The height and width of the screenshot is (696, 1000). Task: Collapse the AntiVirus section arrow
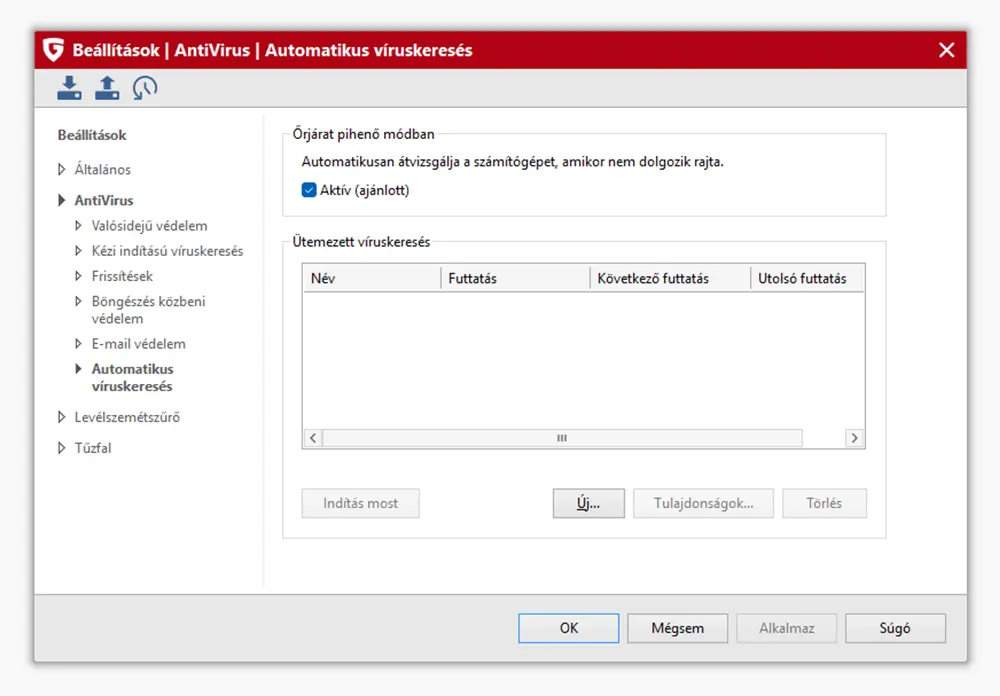(x=62, y=201)
